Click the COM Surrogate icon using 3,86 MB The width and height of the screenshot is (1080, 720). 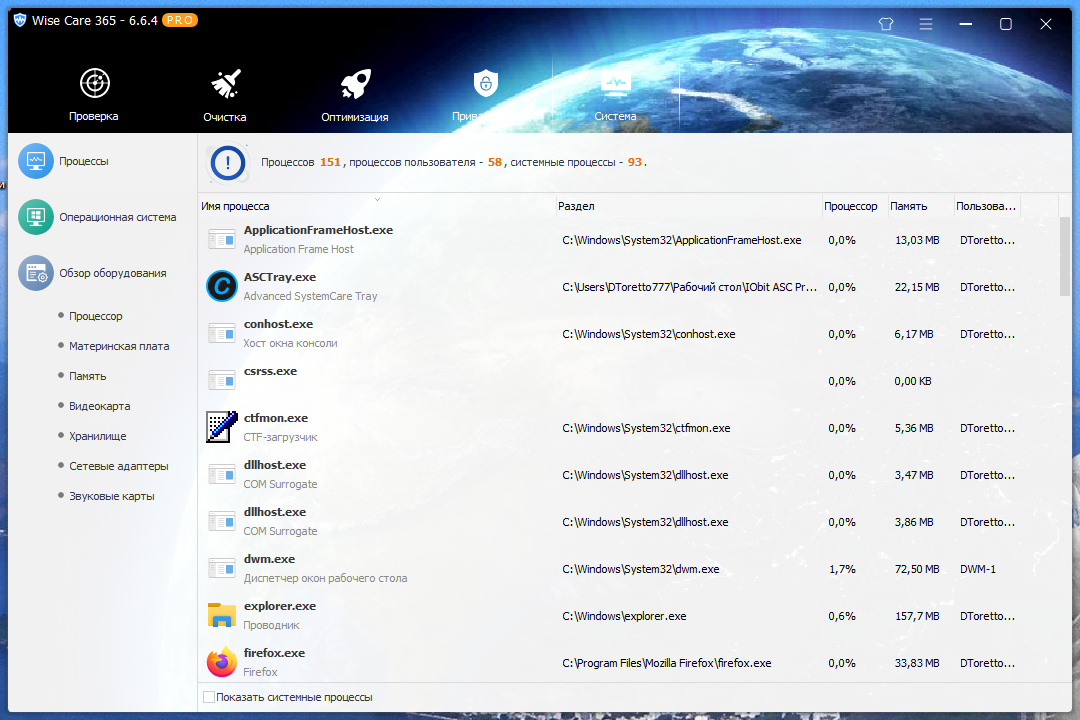222,522
